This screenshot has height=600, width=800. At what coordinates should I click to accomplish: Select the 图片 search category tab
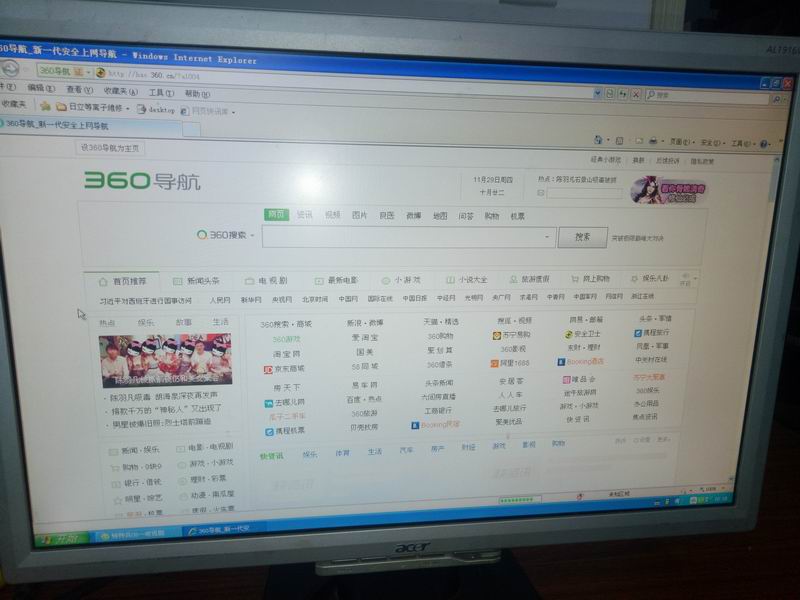(x=360, y=215)
